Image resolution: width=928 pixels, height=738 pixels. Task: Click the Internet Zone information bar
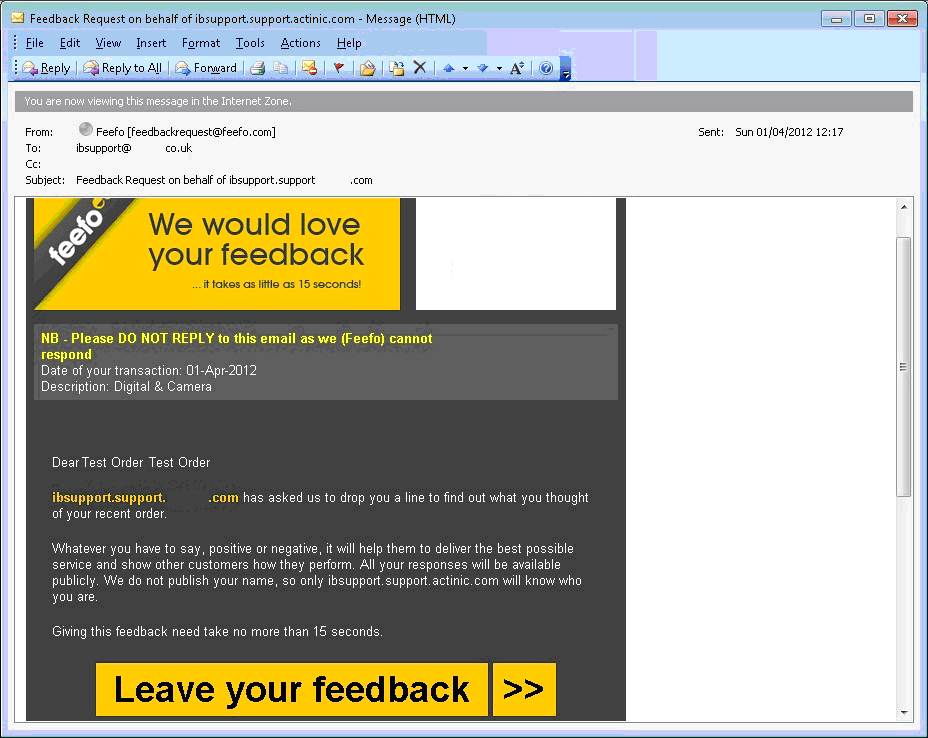point(463,101)
